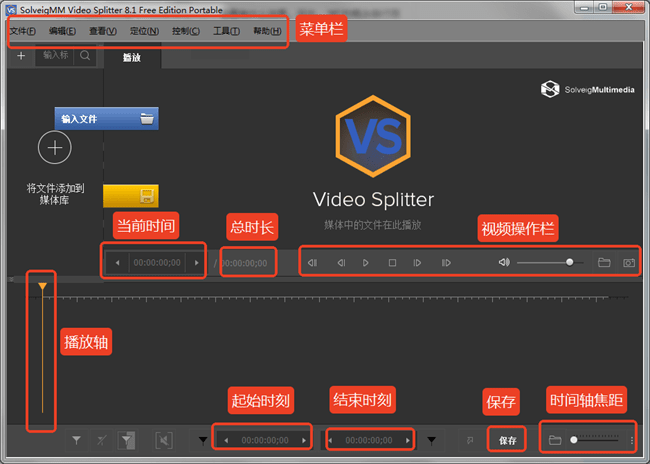Click the highlighted marker fragment icon
650x464 pixels.
[126, 440]
